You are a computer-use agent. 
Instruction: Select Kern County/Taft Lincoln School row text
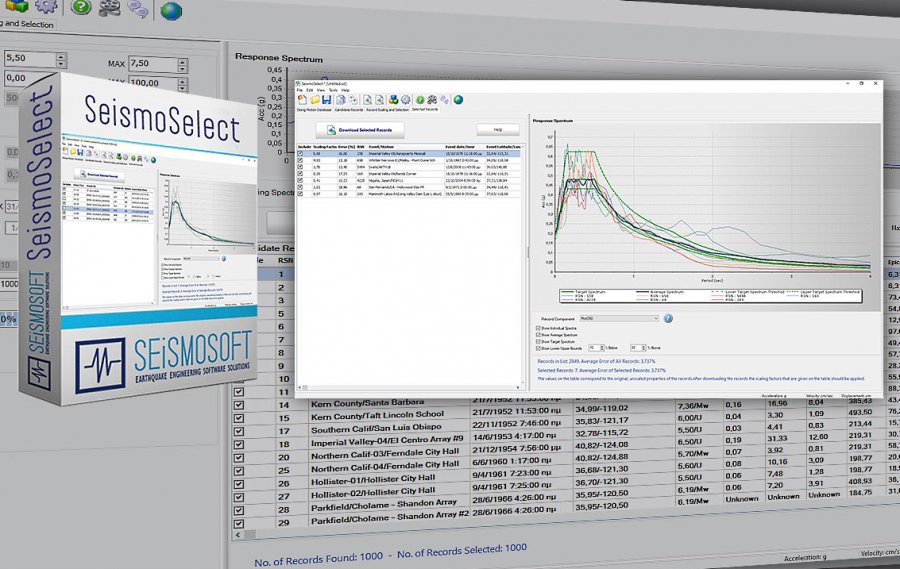click(377, 415)
